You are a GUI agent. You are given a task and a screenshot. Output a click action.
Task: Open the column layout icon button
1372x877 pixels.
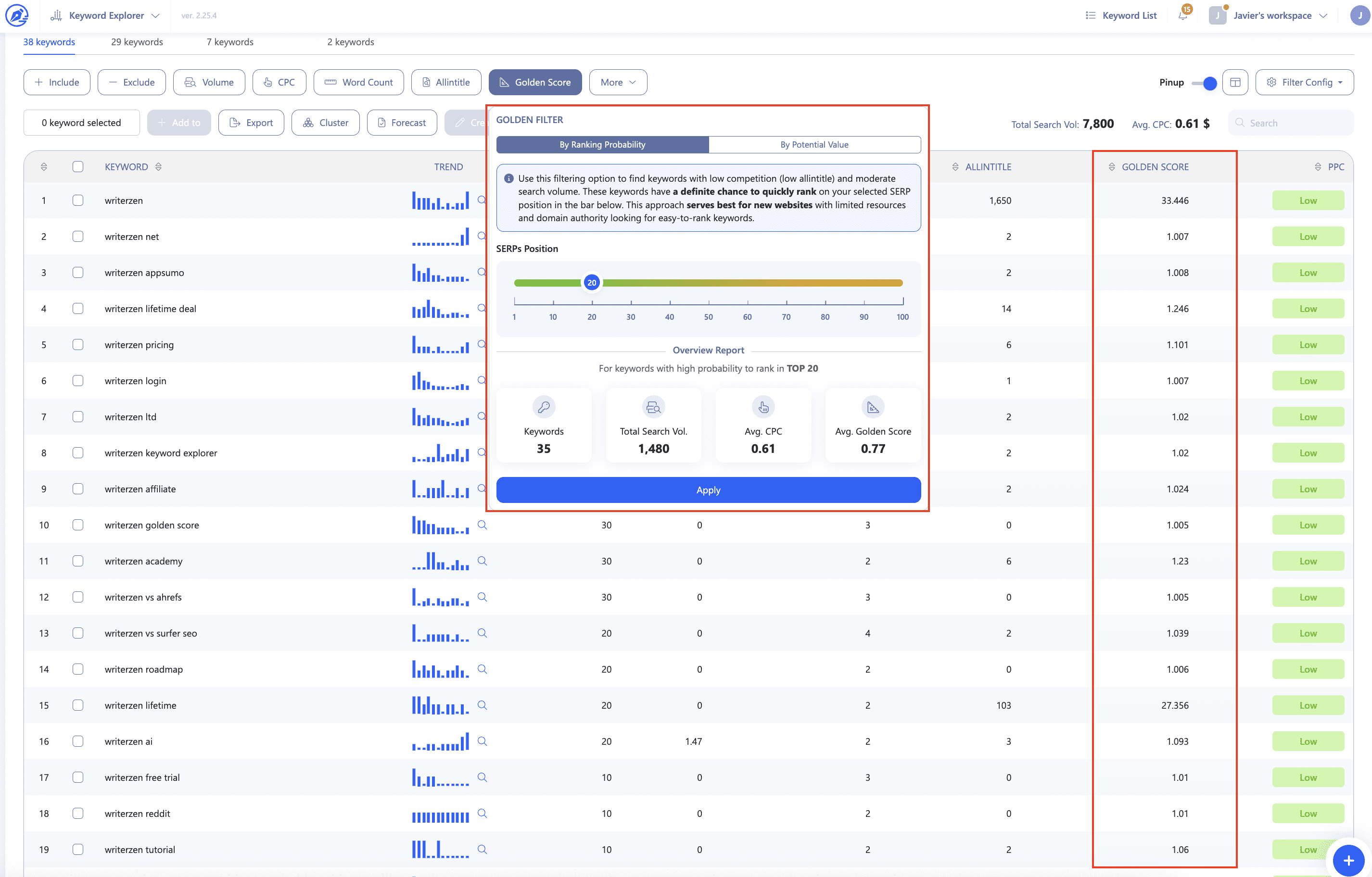pyautogui.click(x=1235, y=83)
